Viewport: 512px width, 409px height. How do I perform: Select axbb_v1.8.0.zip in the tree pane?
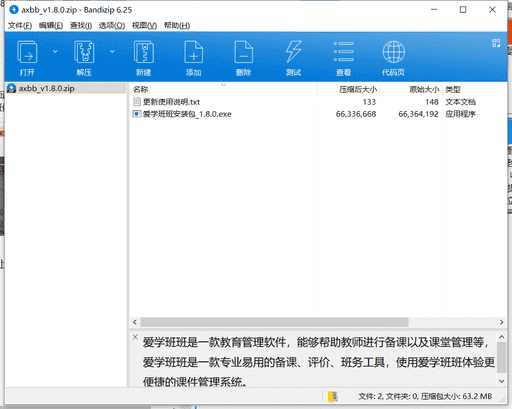[46, 88]
